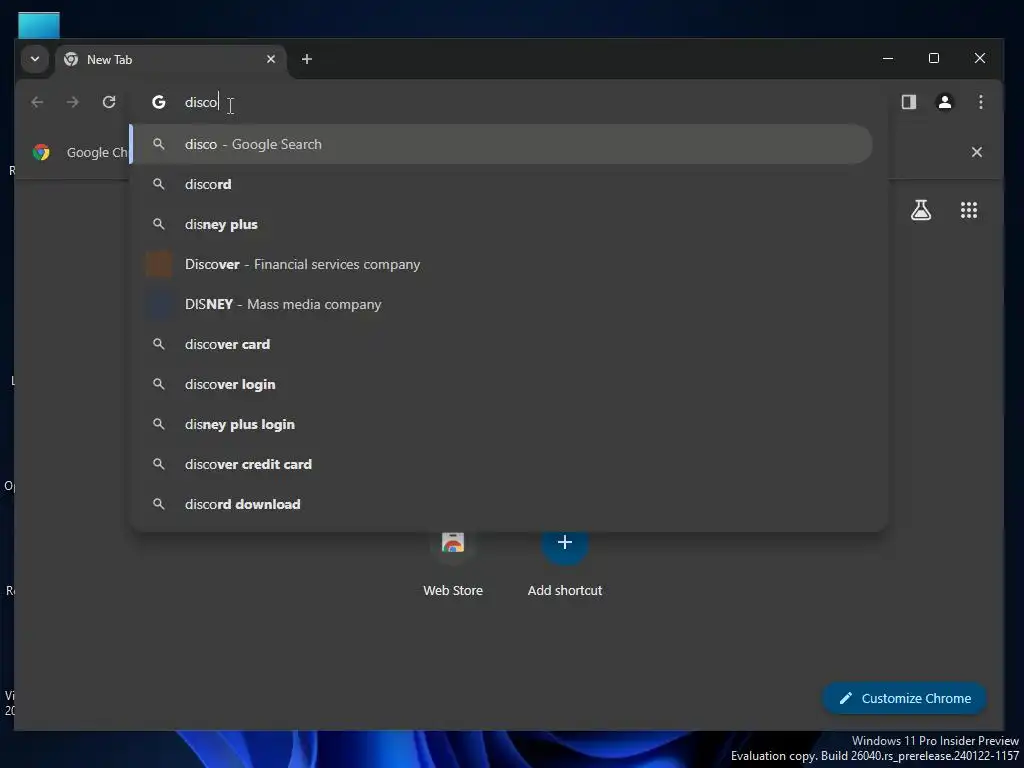Open the side panel icon
The image size is (1024, 768).
(x=908, y=102)
